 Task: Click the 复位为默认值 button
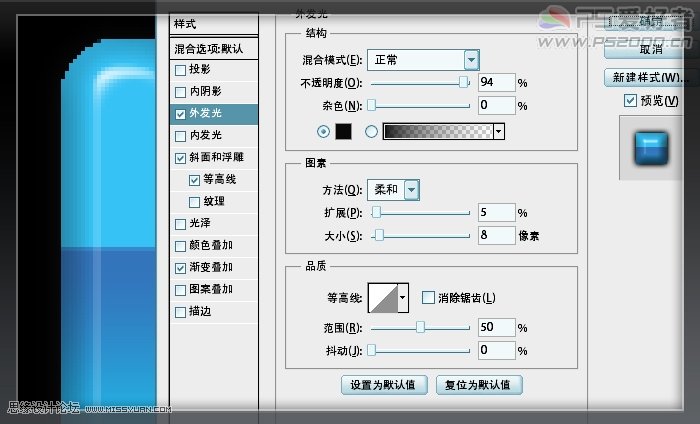(479, 385)
